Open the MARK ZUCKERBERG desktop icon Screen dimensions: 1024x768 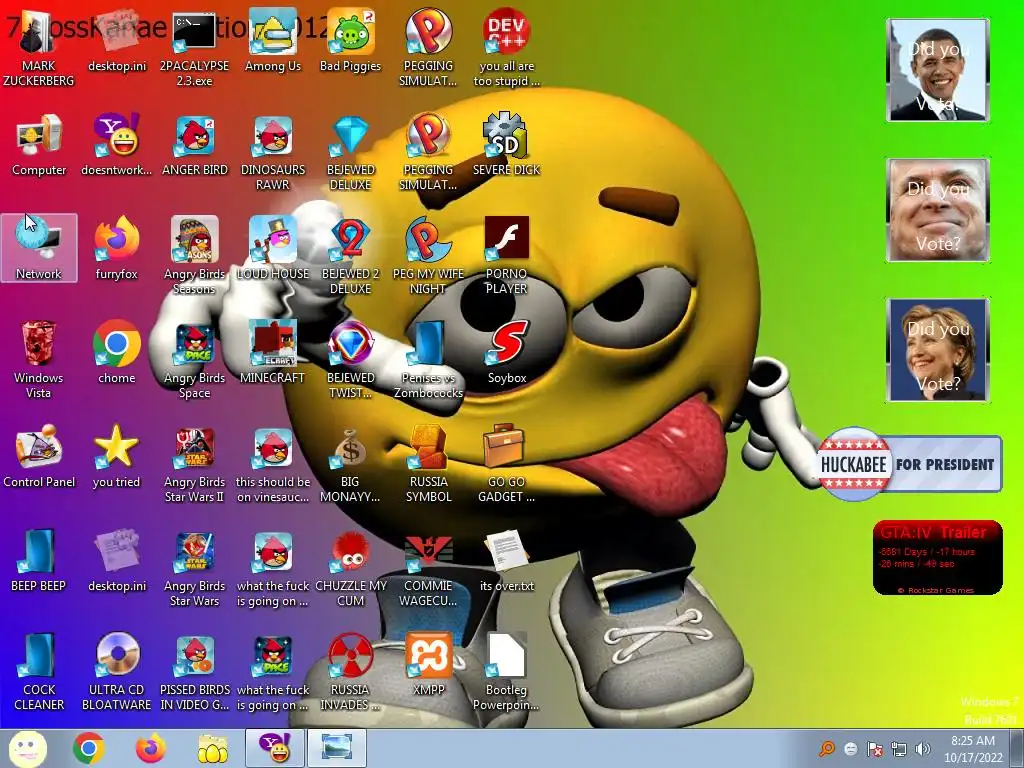tap(38, 47)
